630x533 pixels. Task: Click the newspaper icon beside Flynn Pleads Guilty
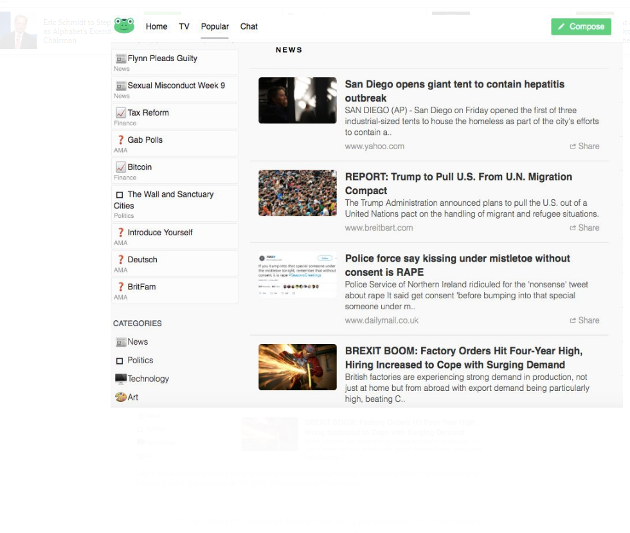[x=121, y=59]
